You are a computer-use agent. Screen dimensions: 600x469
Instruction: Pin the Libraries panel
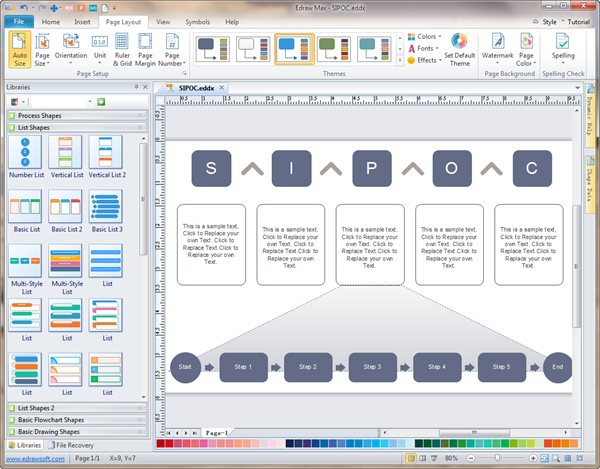click(x=136, y=88)
